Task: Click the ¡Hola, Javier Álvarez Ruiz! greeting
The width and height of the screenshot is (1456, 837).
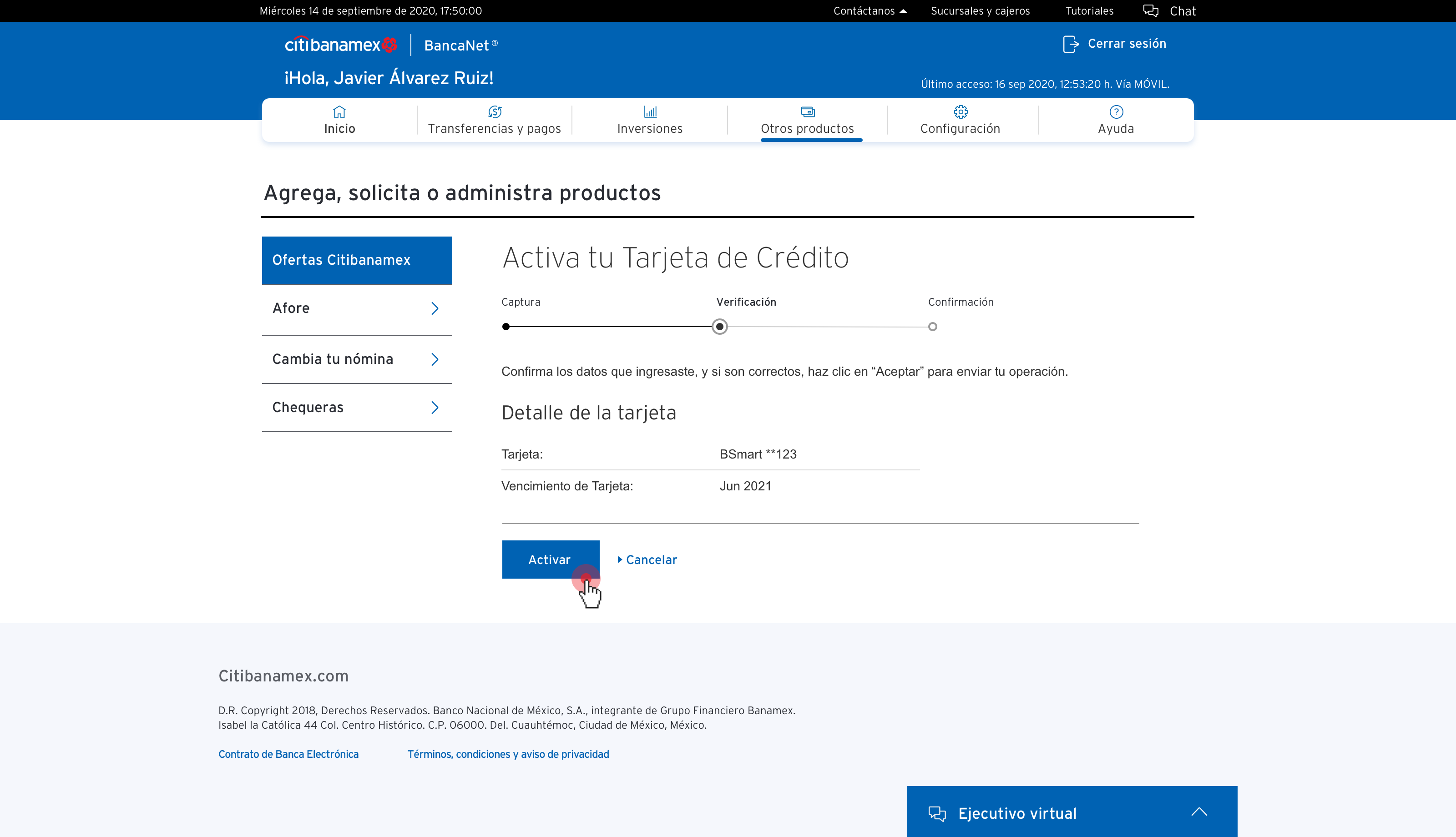Action: pos(389,78)
